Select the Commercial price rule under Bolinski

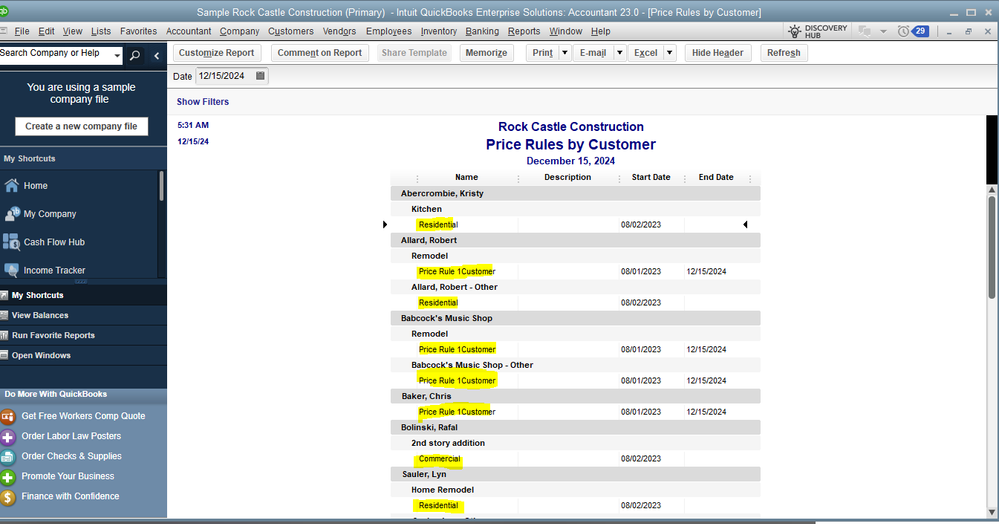pyautogui.click(x=439, y=458)
